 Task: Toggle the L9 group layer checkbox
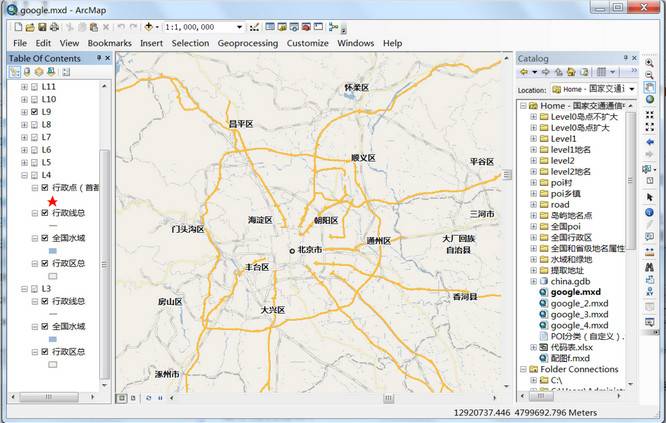pyautogui.click(x=34, y=112)
